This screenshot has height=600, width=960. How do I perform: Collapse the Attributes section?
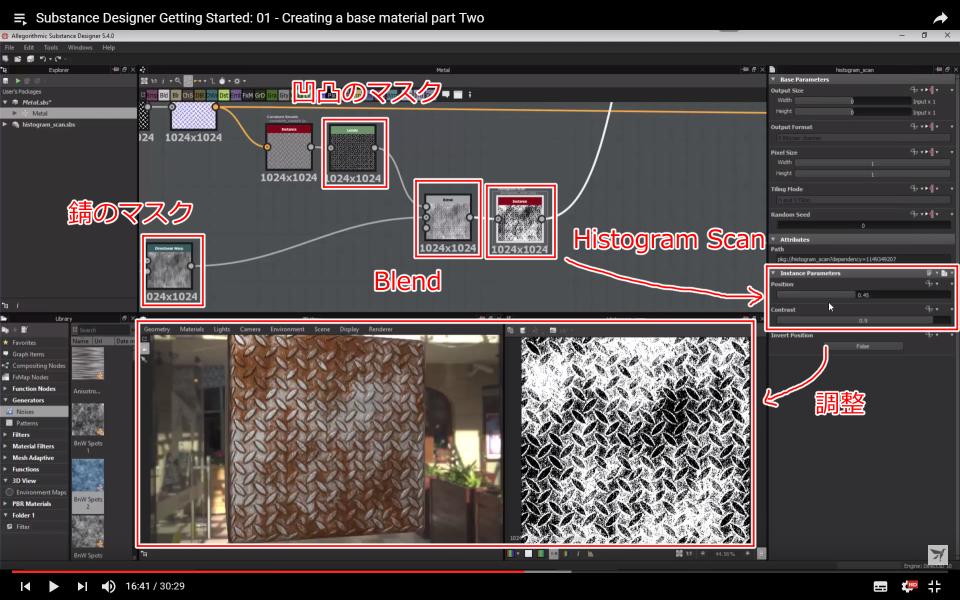[774, 239]
